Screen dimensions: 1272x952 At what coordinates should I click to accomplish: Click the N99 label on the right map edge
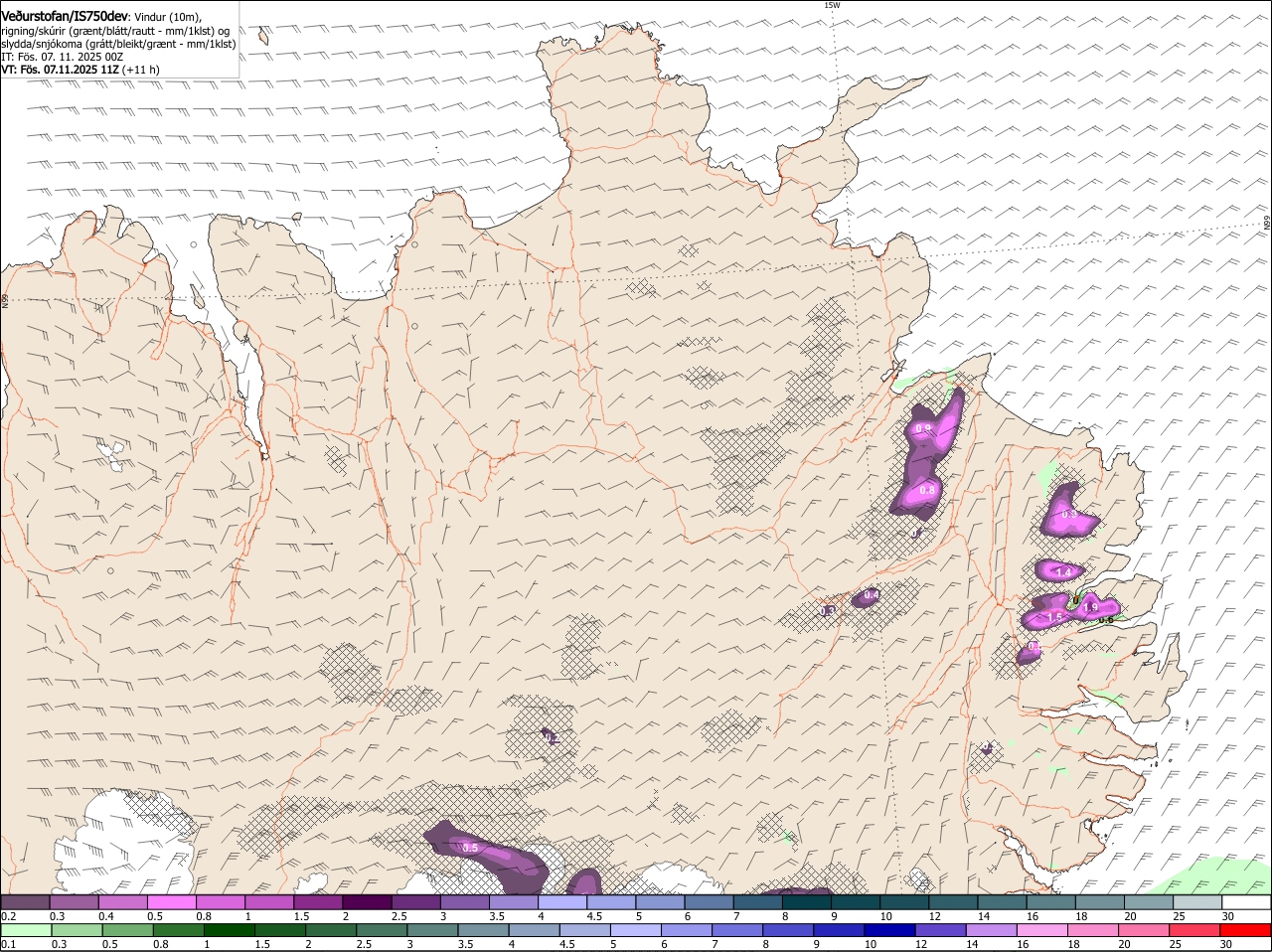pos(1267,224)
